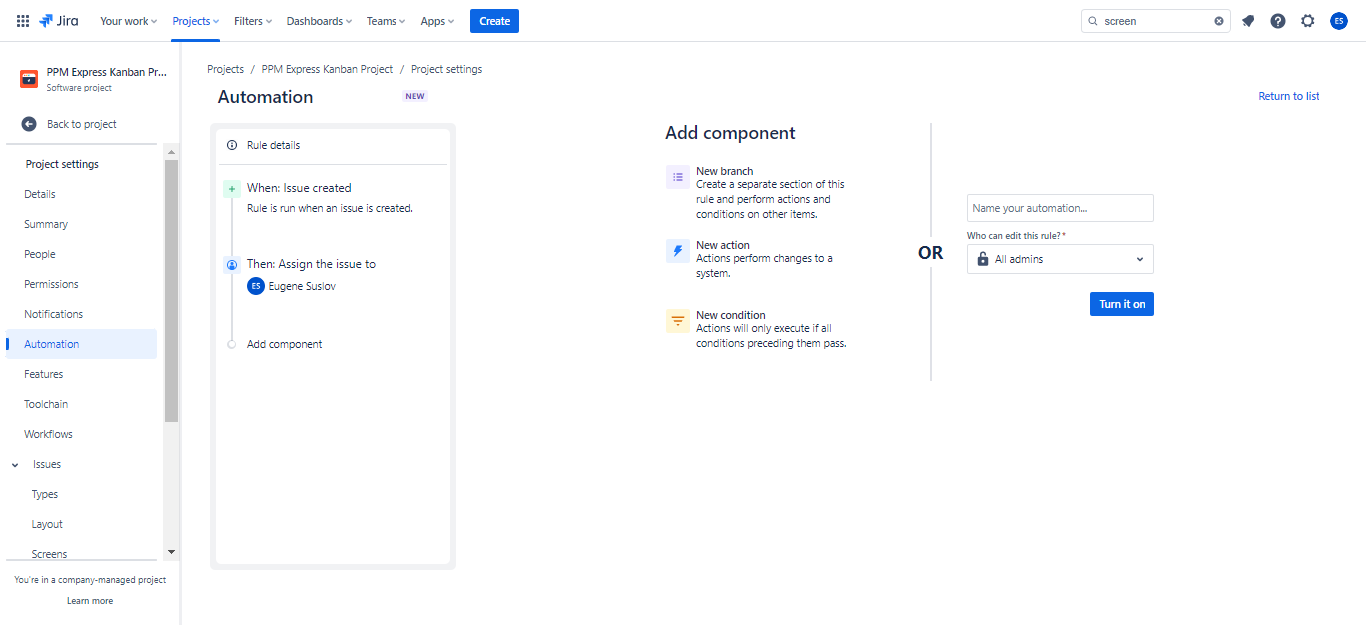Open the Who can edit this rule dropdown
Viewport: 1366px width, 625px height.
coord(1060,259)
